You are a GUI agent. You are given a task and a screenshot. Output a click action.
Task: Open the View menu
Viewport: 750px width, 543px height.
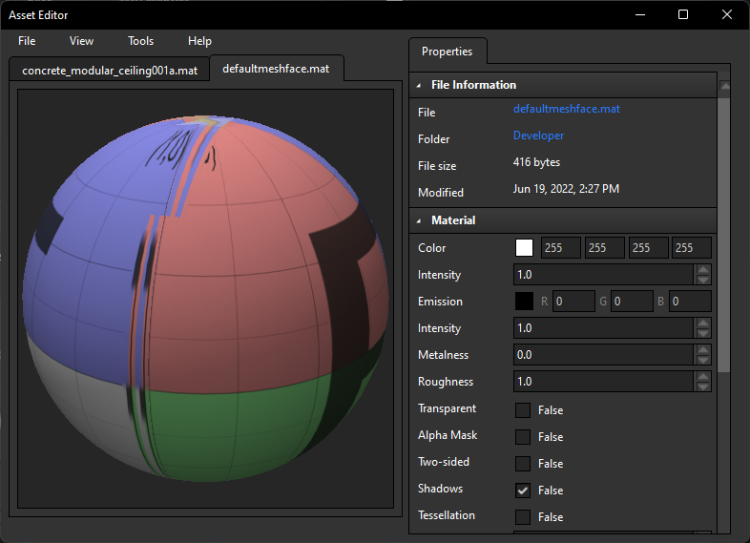tap(81, 41)
